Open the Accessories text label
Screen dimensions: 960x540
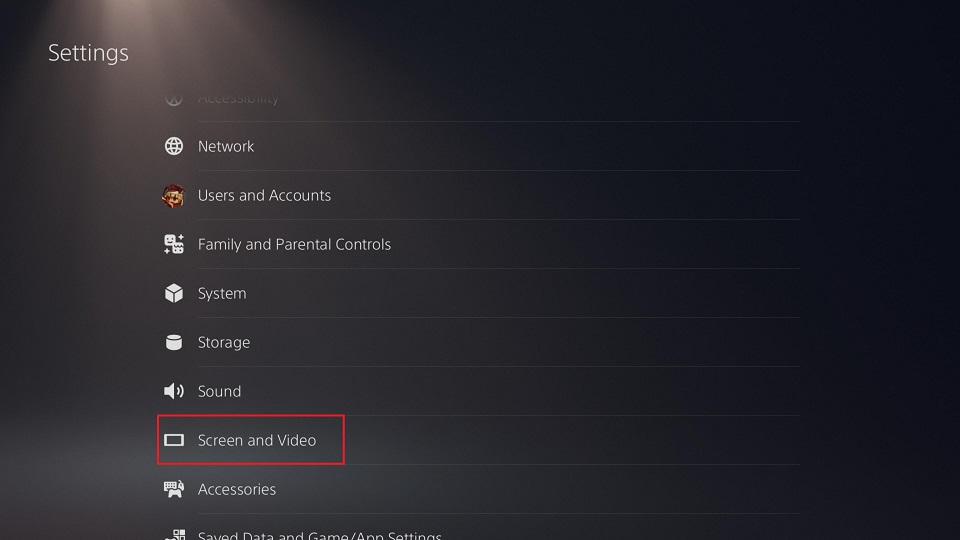click(x=237, y=489)
